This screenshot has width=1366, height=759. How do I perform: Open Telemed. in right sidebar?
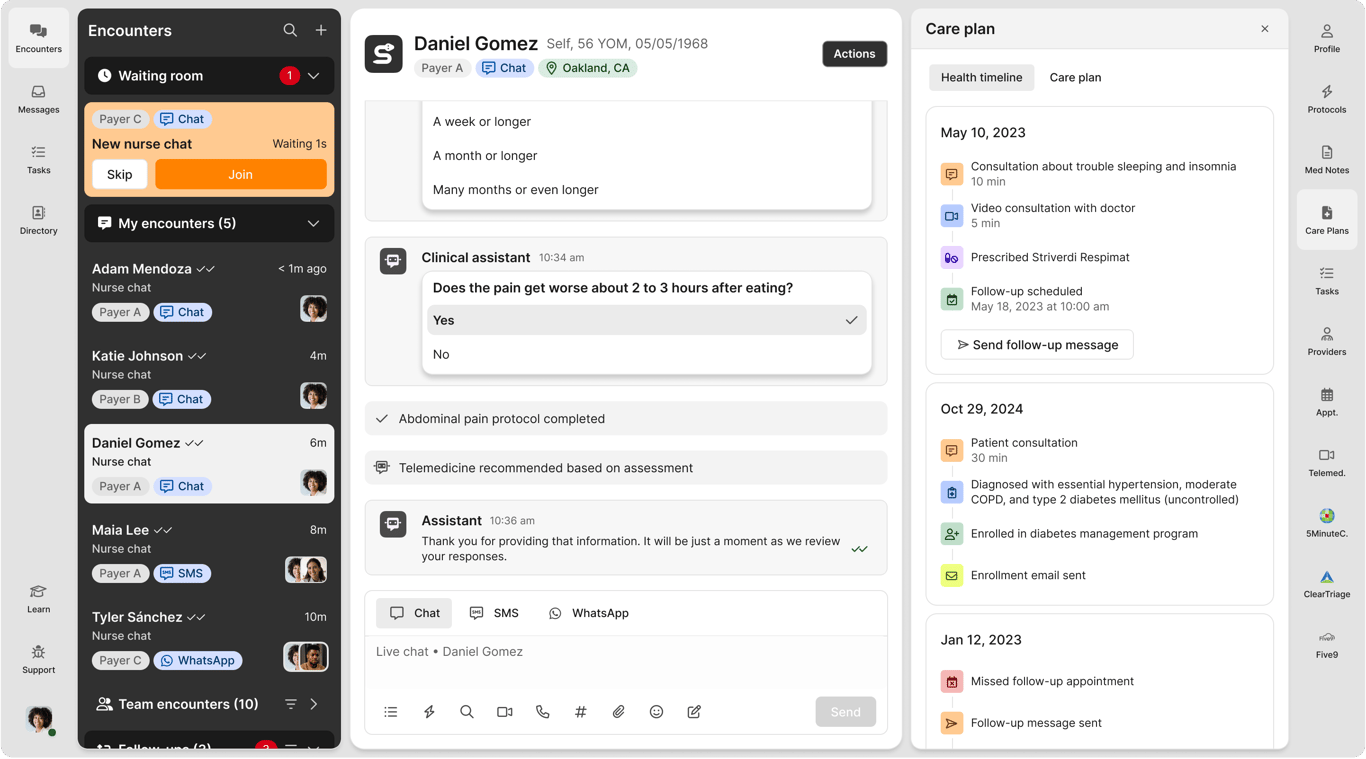coord(1327,463)
